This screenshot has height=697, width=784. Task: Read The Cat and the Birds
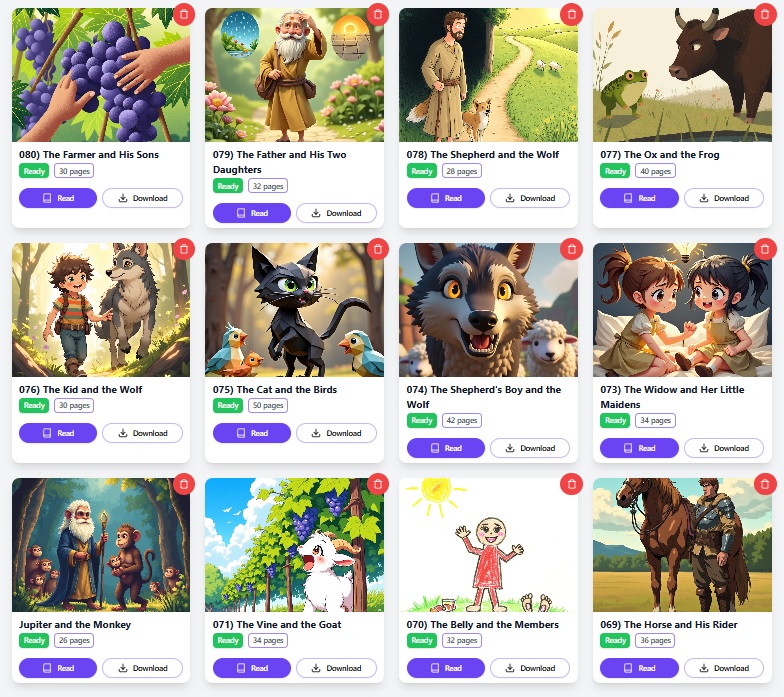(x=252, y=433)
